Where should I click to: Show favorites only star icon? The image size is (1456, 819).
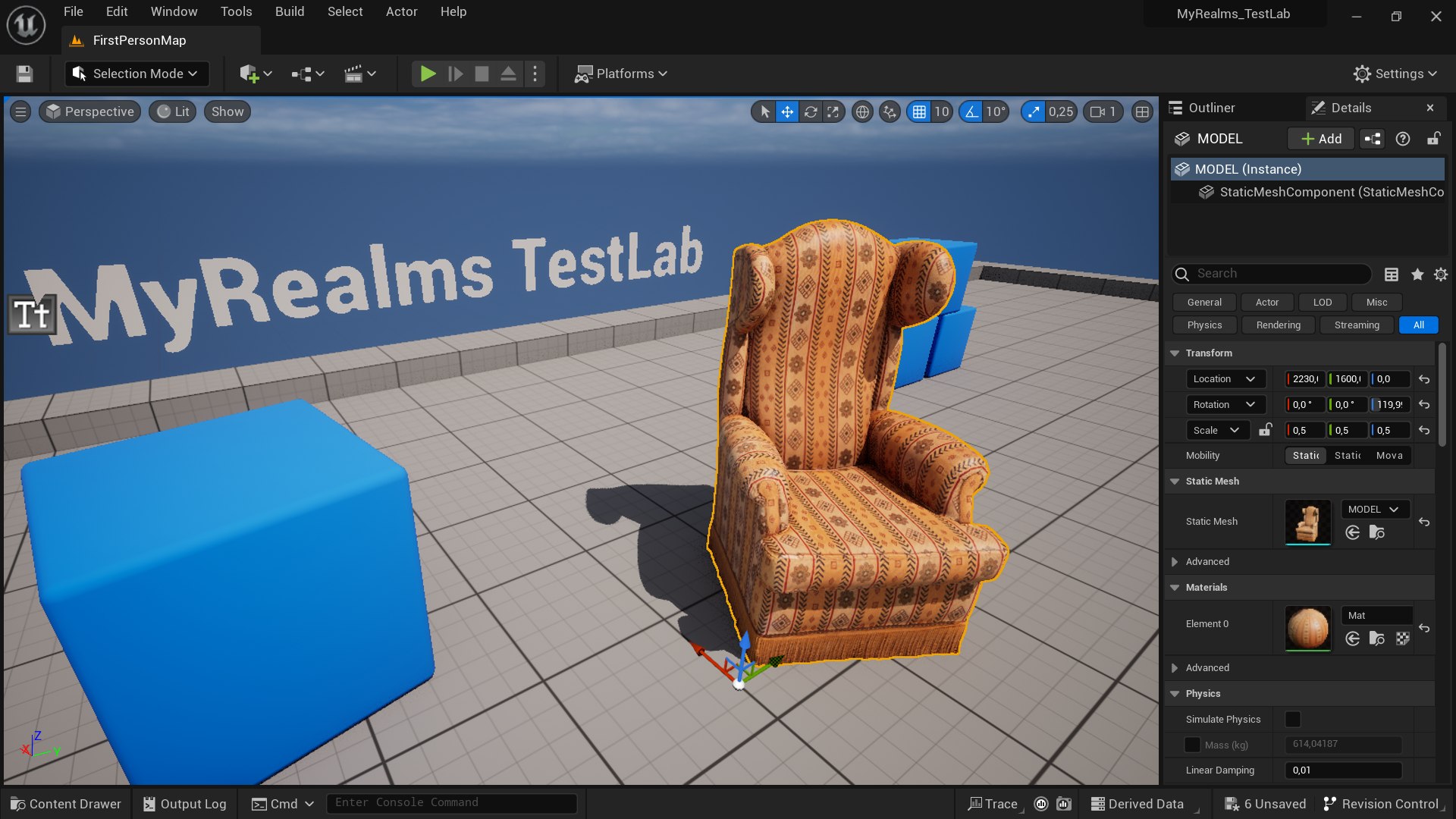click(x=1417, y=274)
